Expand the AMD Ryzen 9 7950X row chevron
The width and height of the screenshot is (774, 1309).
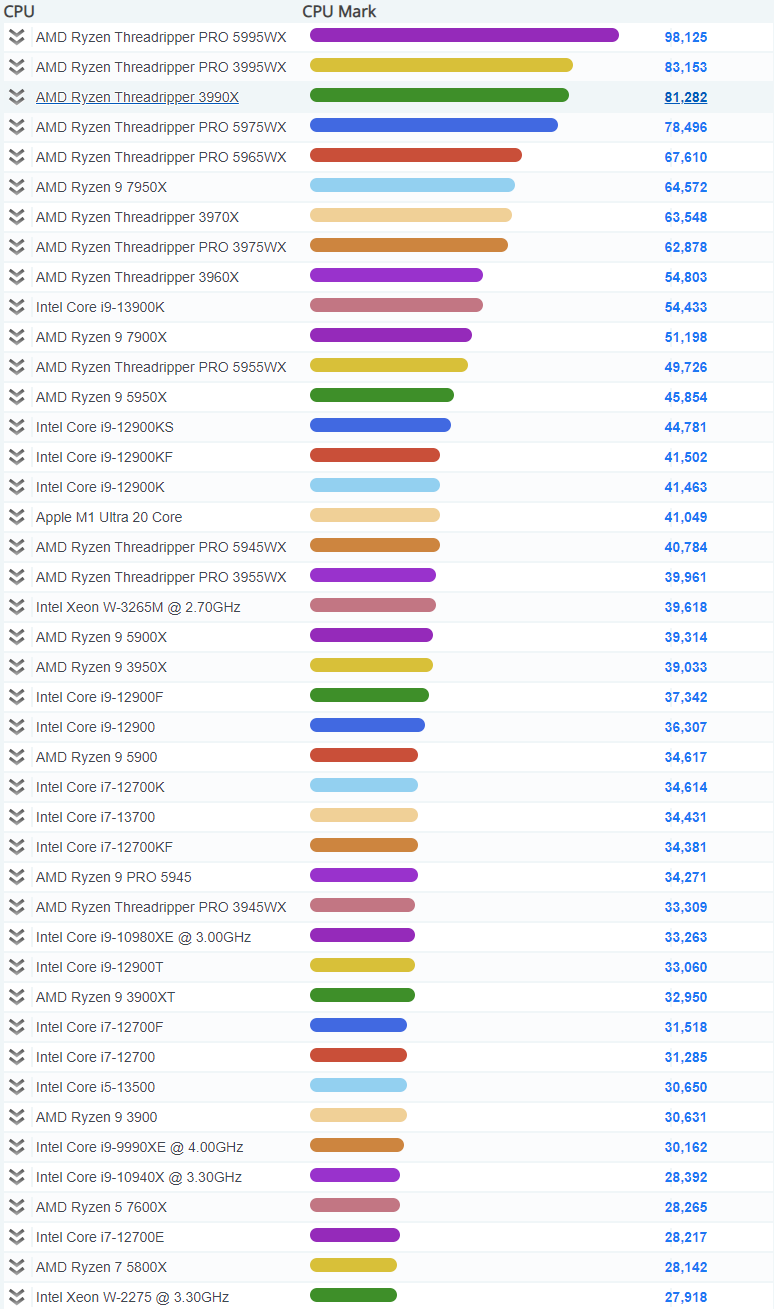16,187
